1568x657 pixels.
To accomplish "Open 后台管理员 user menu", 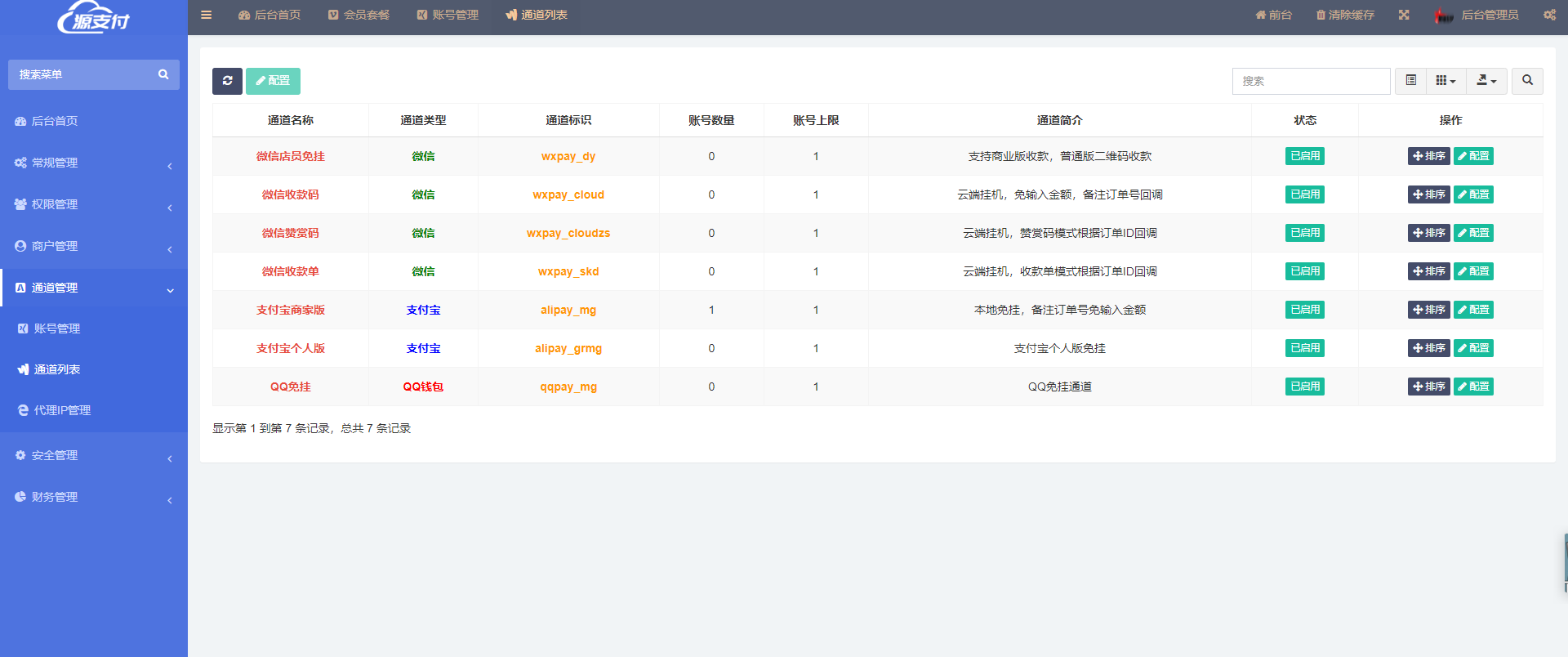I will [1490, 15].
